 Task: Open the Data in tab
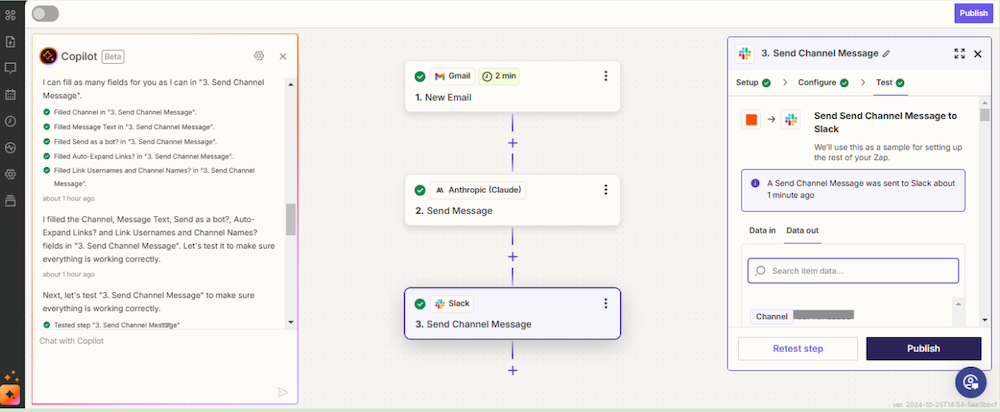tap(762, 231)
